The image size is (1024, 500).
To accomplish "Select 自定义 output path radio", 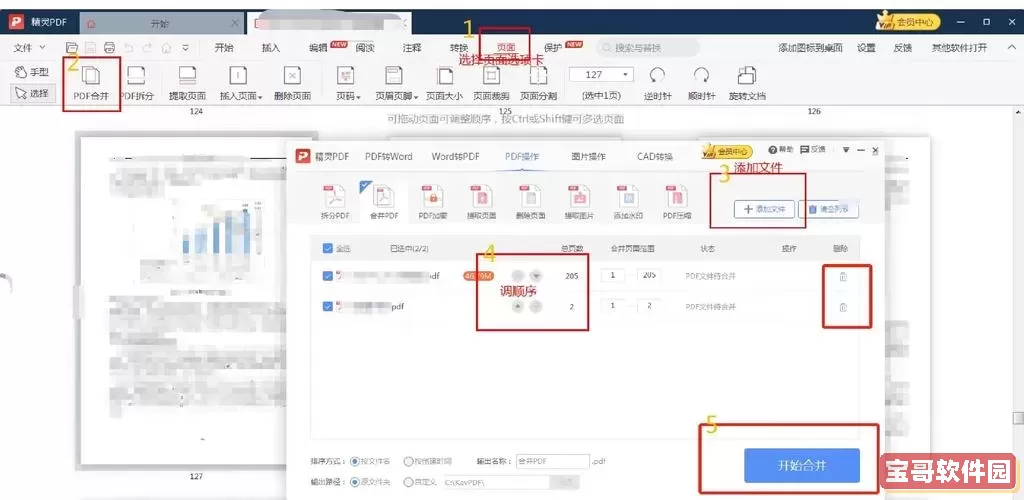I will coord(408,482).
